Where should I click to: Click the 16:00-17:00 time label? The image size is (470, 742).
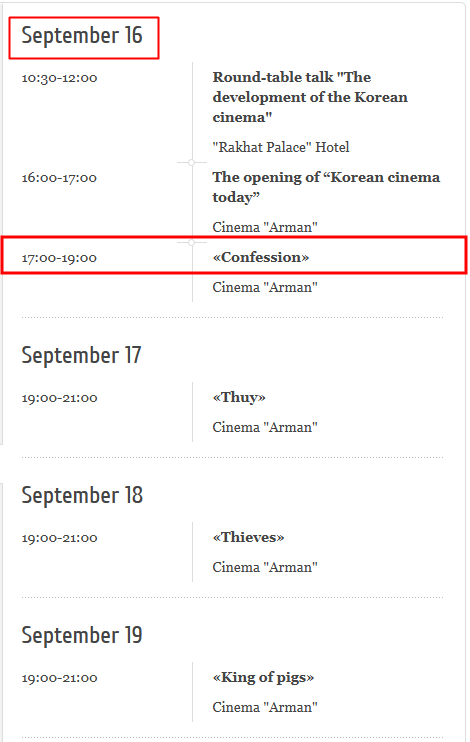point(59,178)
